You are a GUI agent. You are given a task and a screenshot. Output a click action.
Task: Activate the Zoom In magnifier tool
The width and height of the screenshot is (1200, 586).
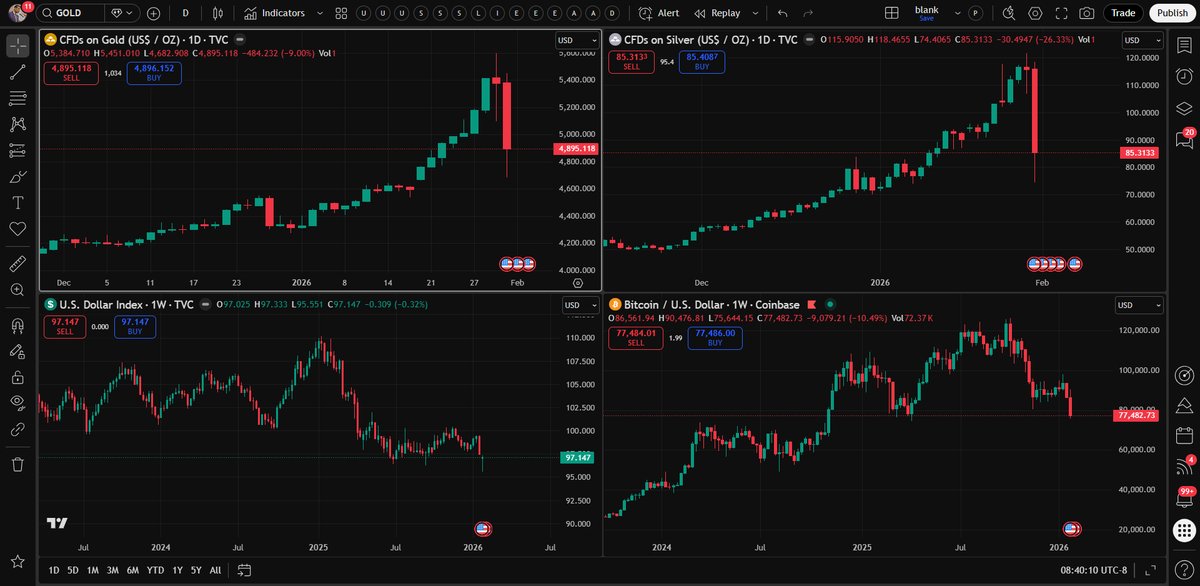coord(16,289)
